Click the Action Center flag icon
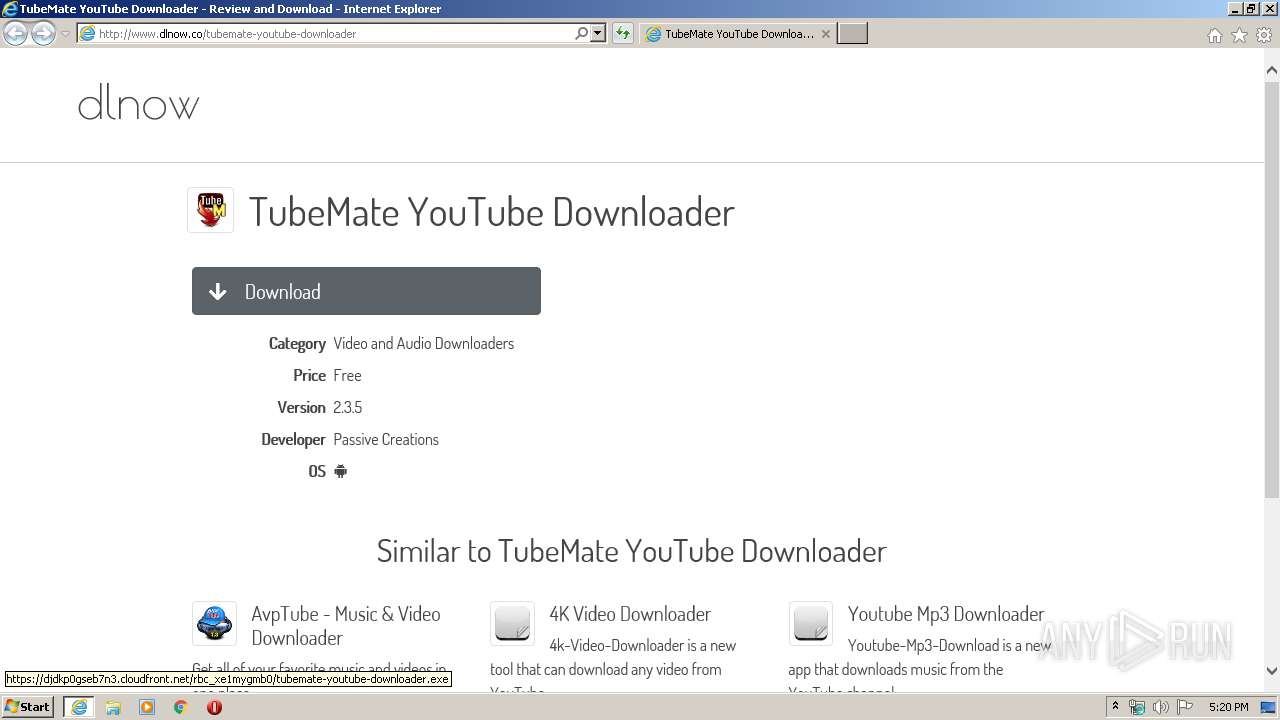Image resolution: width=1280 pixels, height=720 pixels. (x=1184, y=707)
